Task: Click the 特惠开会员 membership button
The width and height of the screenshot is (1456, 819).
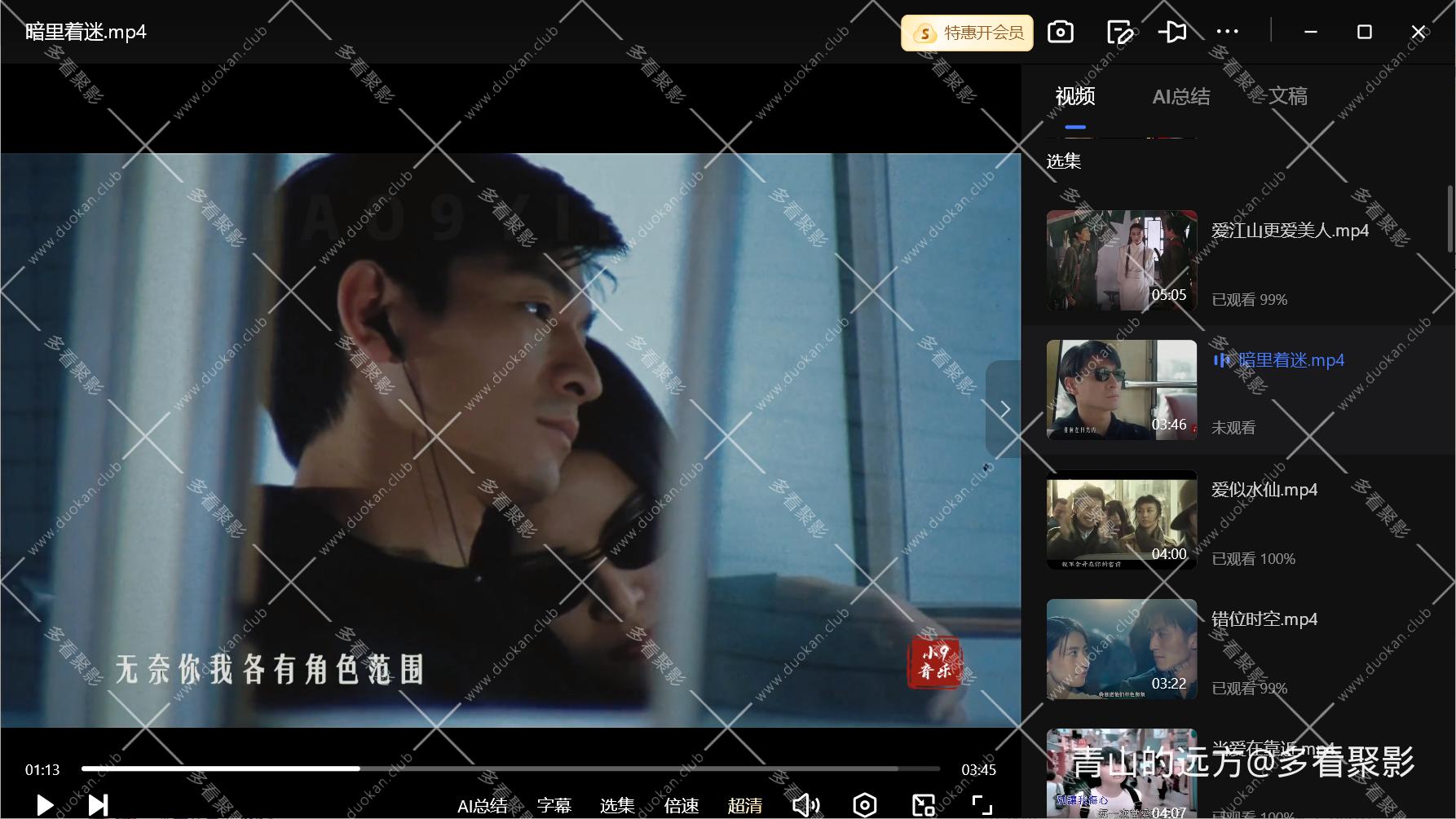Action: click(x=967, y=33)
